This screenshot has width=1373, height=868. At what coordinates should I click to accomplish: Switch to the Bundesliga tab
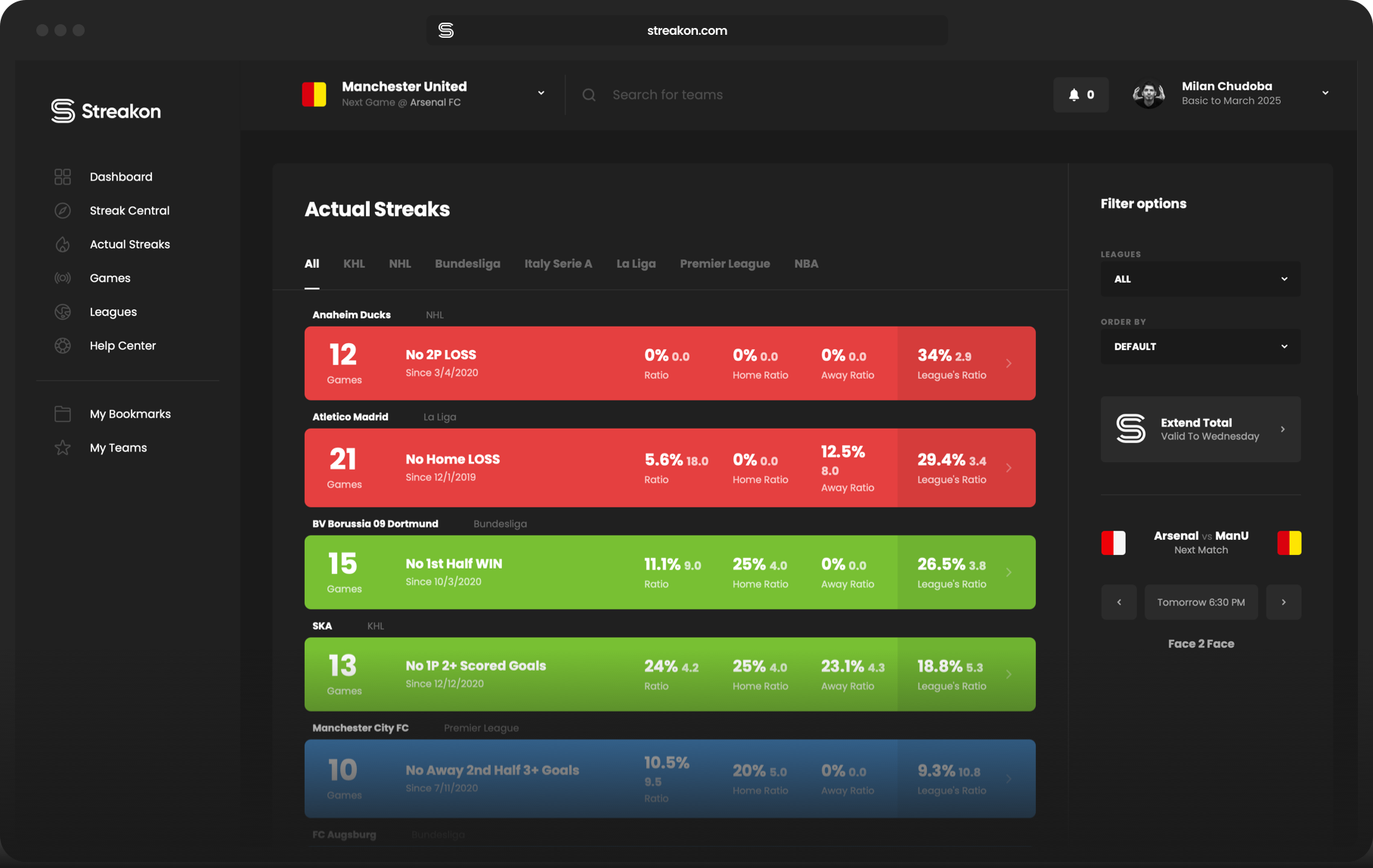pos(467,264)
